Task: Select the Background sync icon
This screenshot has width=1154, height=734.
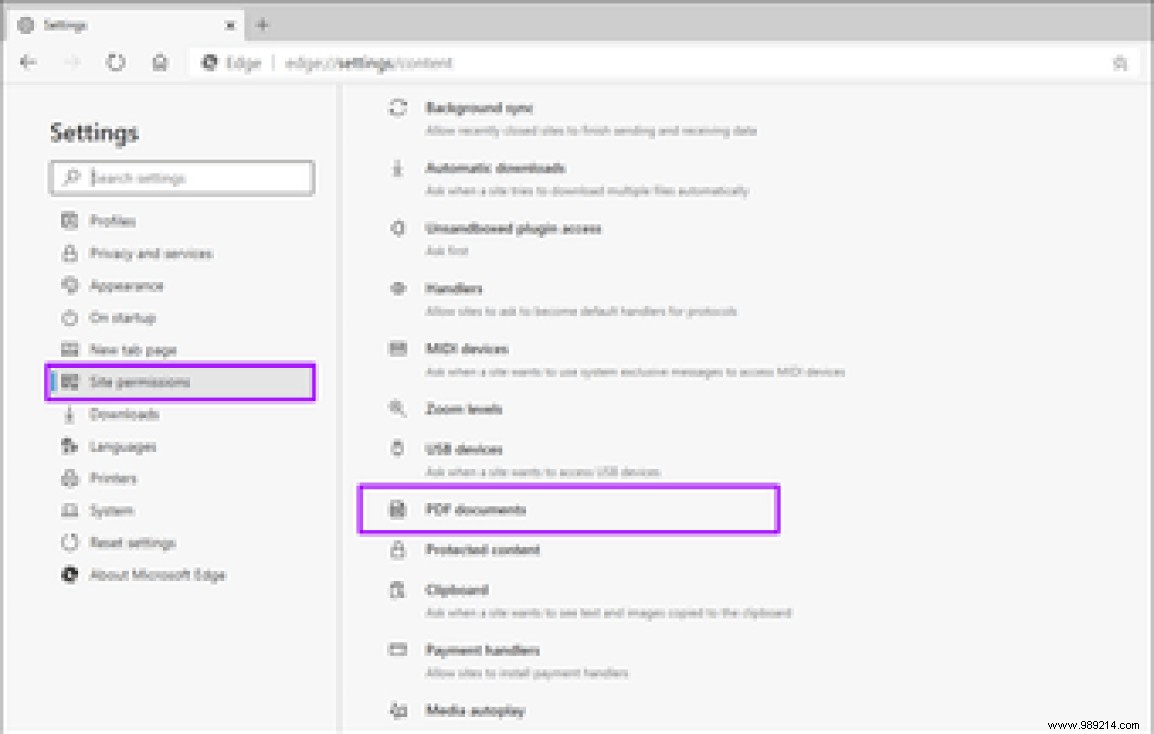Action: pos(396,107)
